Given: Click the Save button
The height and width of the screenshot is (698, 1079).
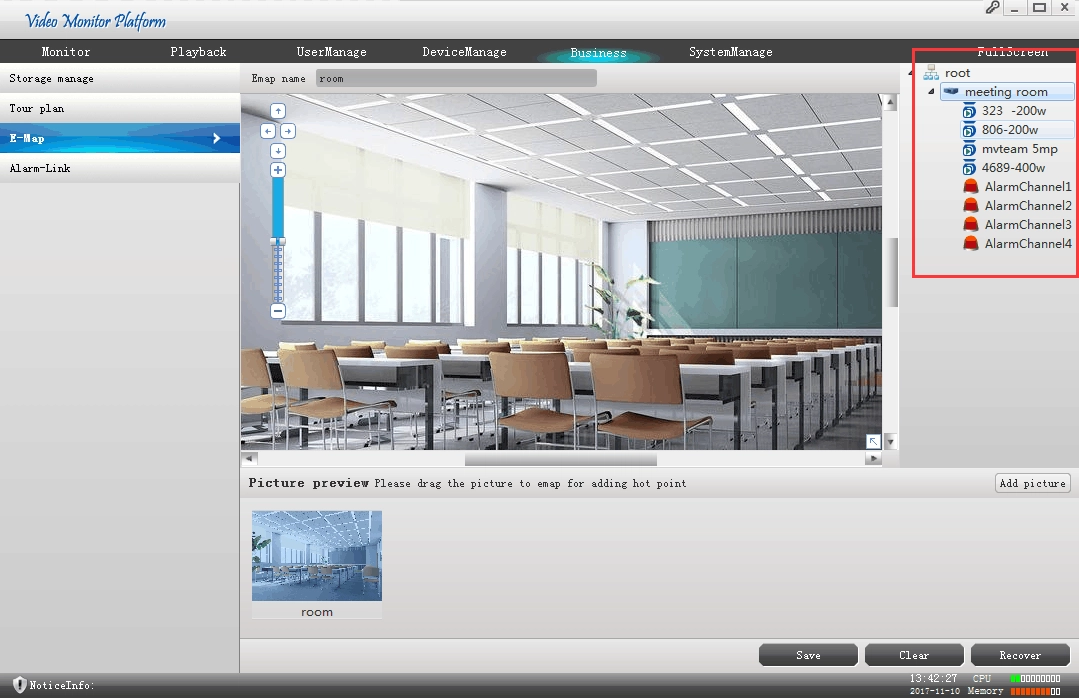Looking at the screenshot, I should [x=809, y=655].
